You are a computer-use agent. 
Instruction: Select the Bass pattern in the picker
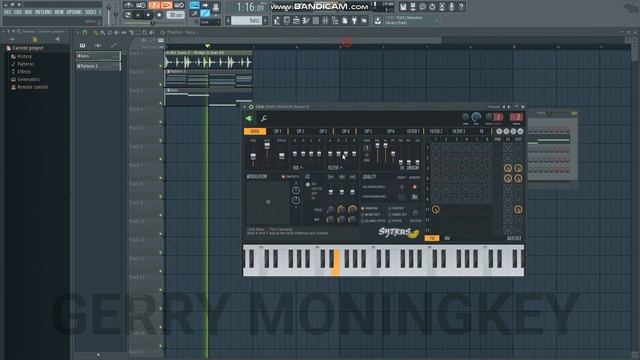98,56
